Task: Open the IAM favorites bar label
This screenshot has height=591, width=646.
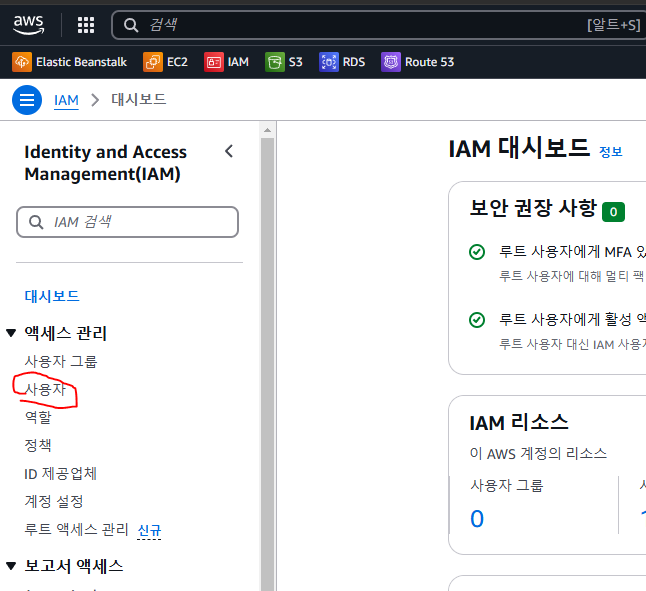Action: [x=238, y=62]
